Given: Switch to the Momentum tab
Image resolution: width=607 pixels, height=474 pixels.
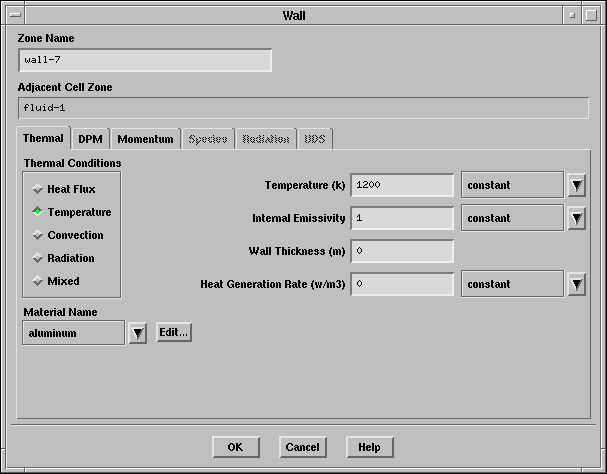Looking at the screenshot, I should [146, 139].
